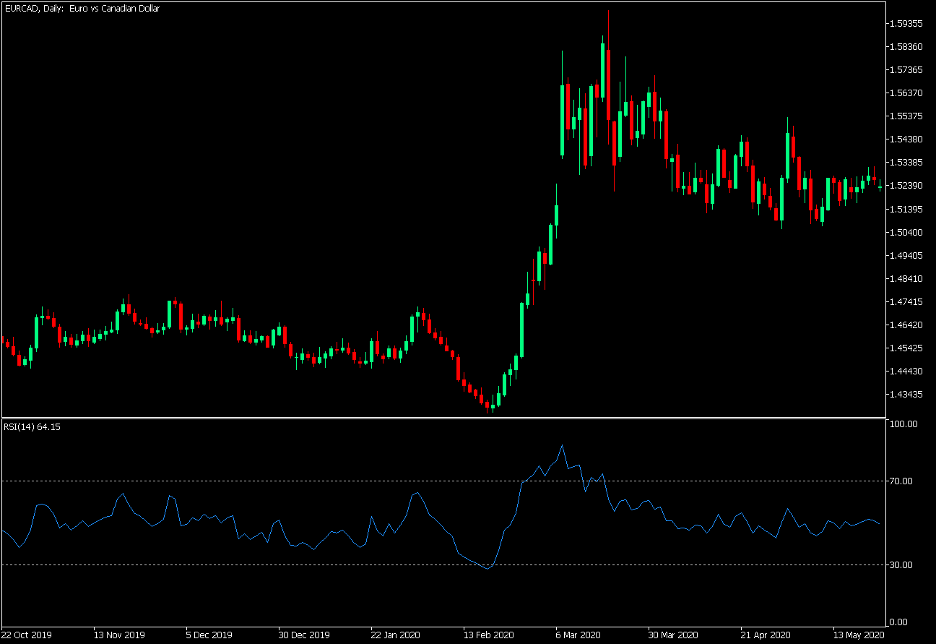
Task: Click the 1.50400 price scale label
Action: [x=908, y=232]
